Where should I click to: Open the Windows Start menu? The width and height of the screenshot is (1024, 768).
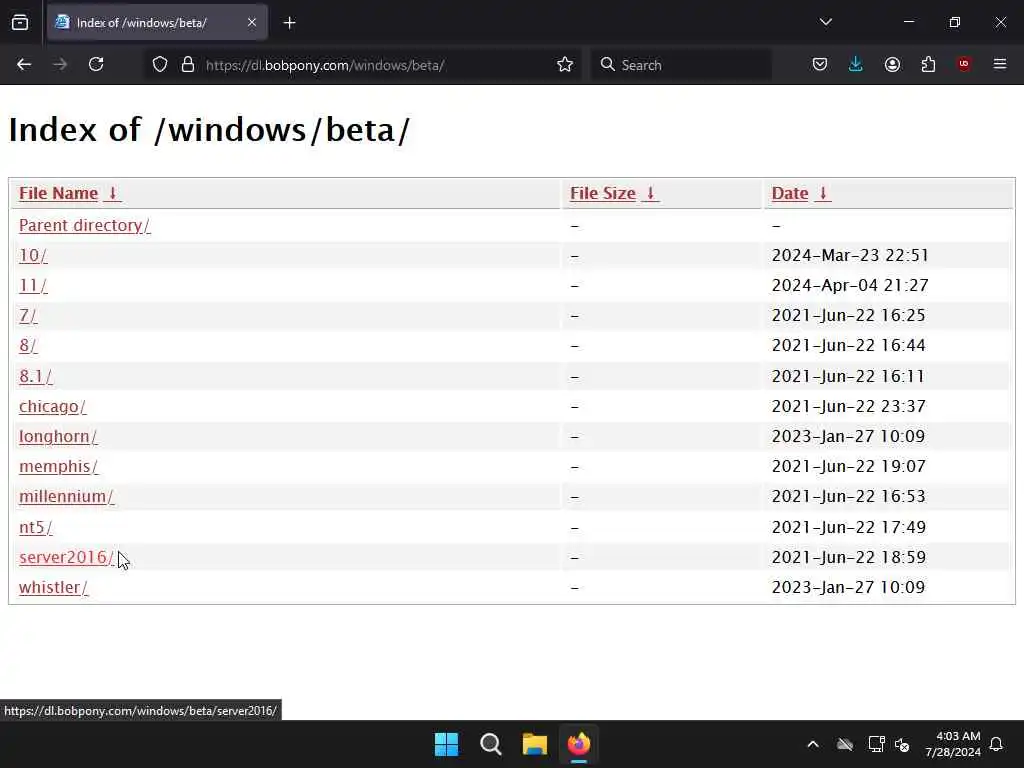coord(447,744)
